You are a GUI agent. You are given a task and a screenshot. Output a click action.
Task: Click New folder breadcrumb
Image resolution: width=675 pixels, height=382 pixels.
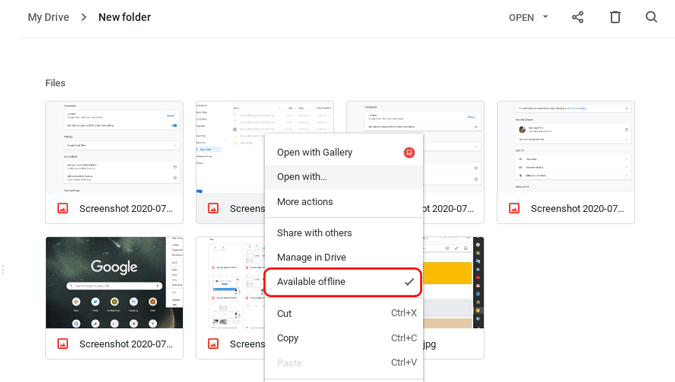124,17
